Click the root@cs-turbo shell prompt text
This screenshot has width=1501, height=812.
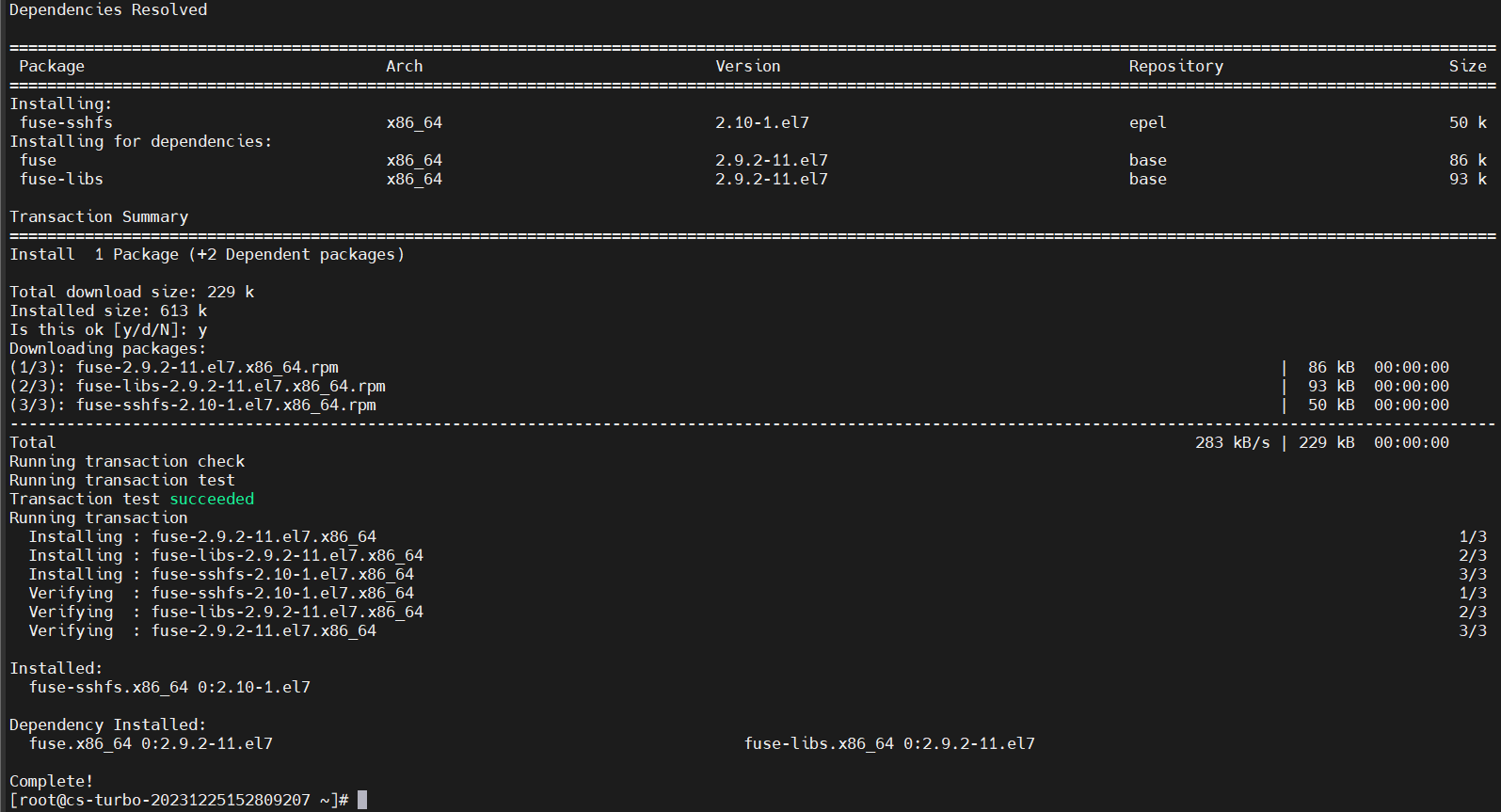tap(179, 800)
